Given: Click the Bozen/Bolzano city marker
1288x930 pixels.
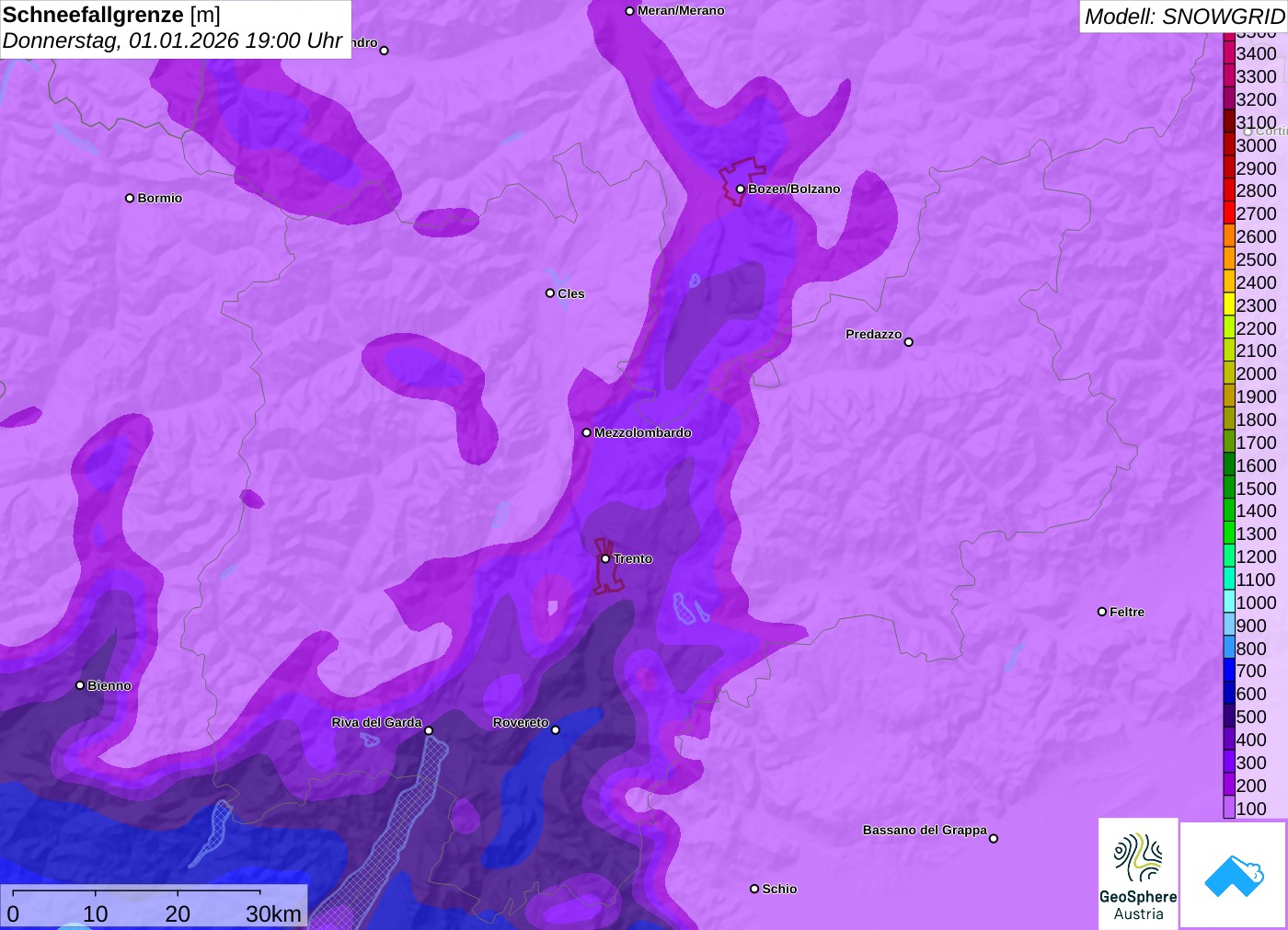Looking at the screenshot, I should pos(740,189).
